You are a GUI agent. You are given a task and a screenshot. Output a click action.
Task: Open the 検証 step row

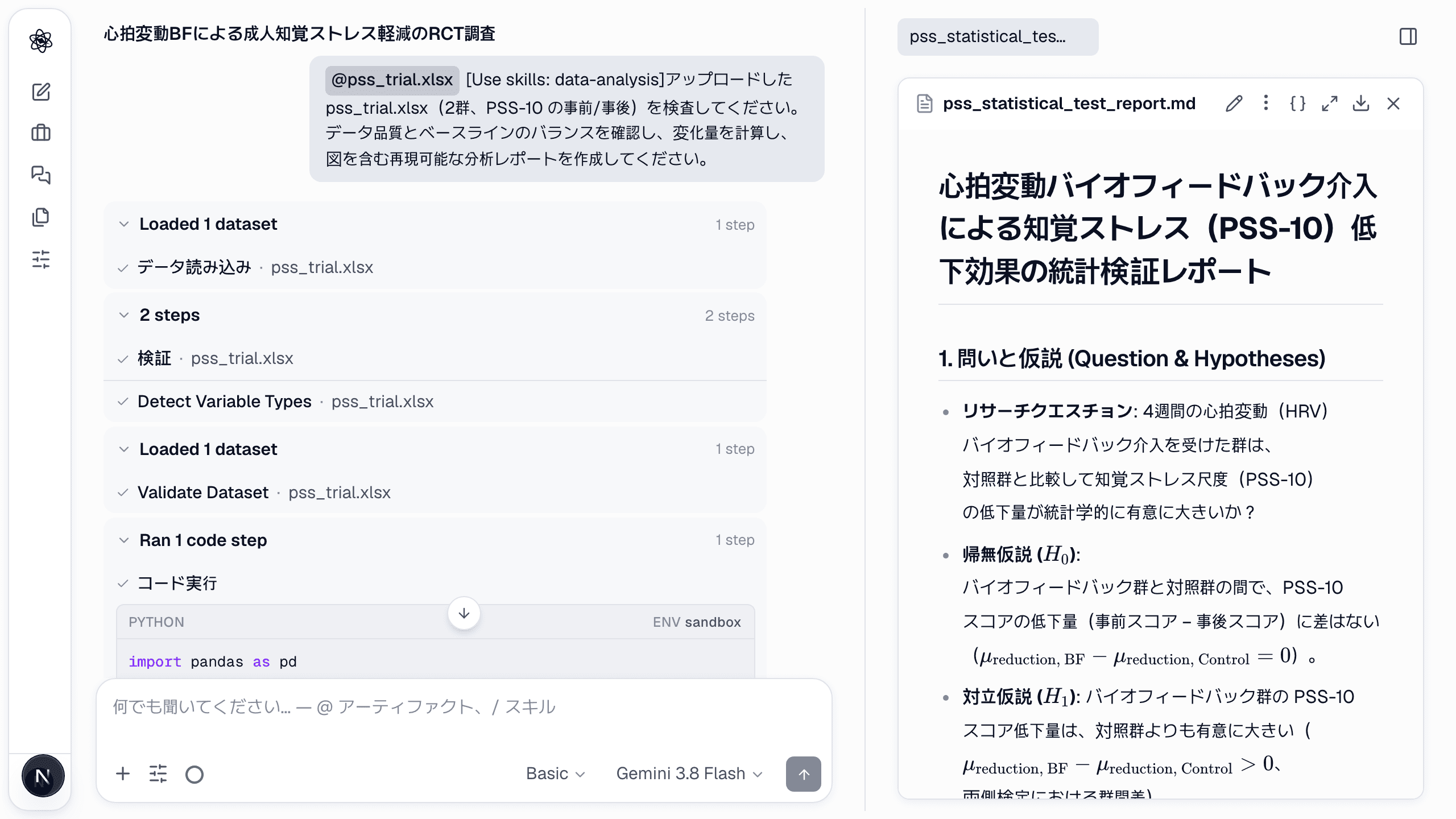click(x=435, y=358)
